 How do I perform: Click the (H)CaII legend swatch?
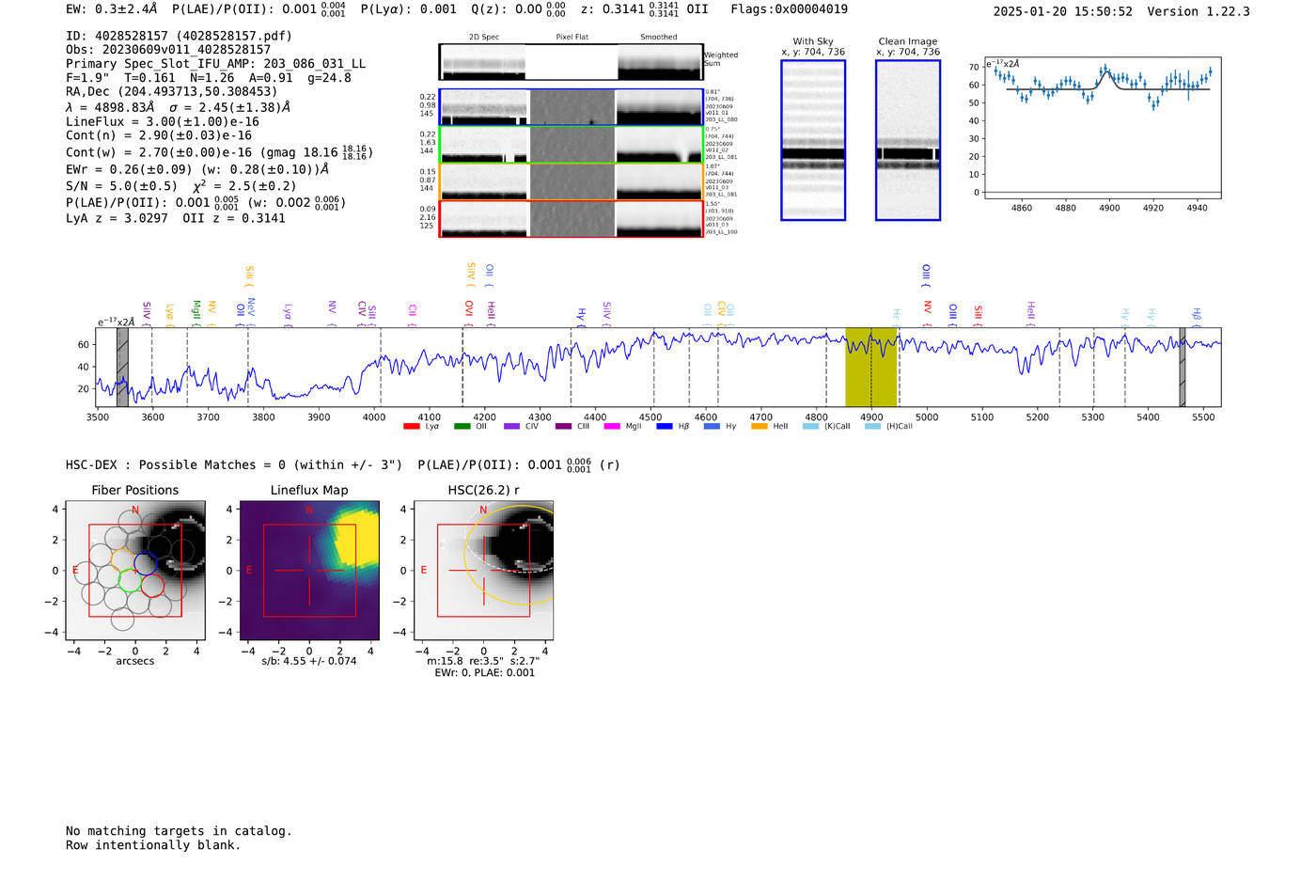(x=872, y=427)
